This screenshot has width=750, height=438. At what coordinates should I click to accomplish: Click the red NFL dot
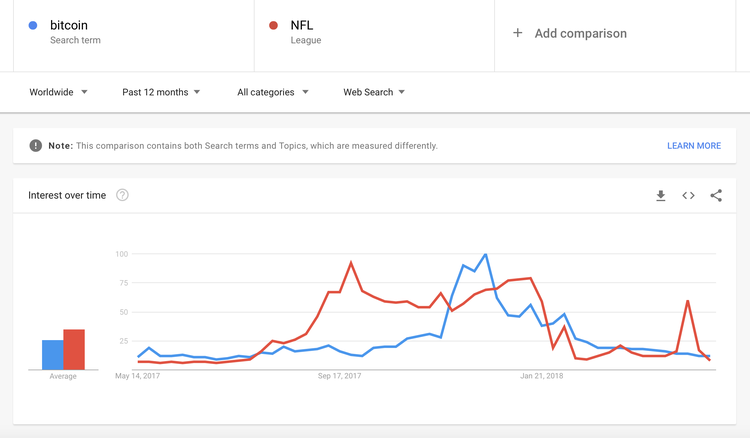click(274, 26)
